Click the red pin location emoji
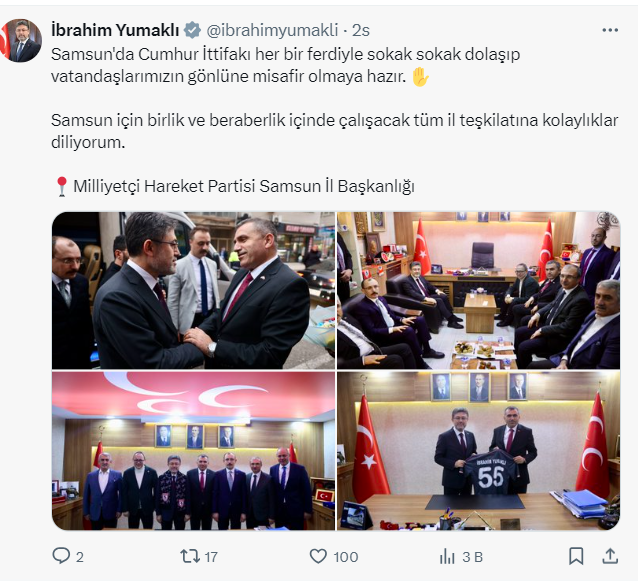 coord(61,186)
